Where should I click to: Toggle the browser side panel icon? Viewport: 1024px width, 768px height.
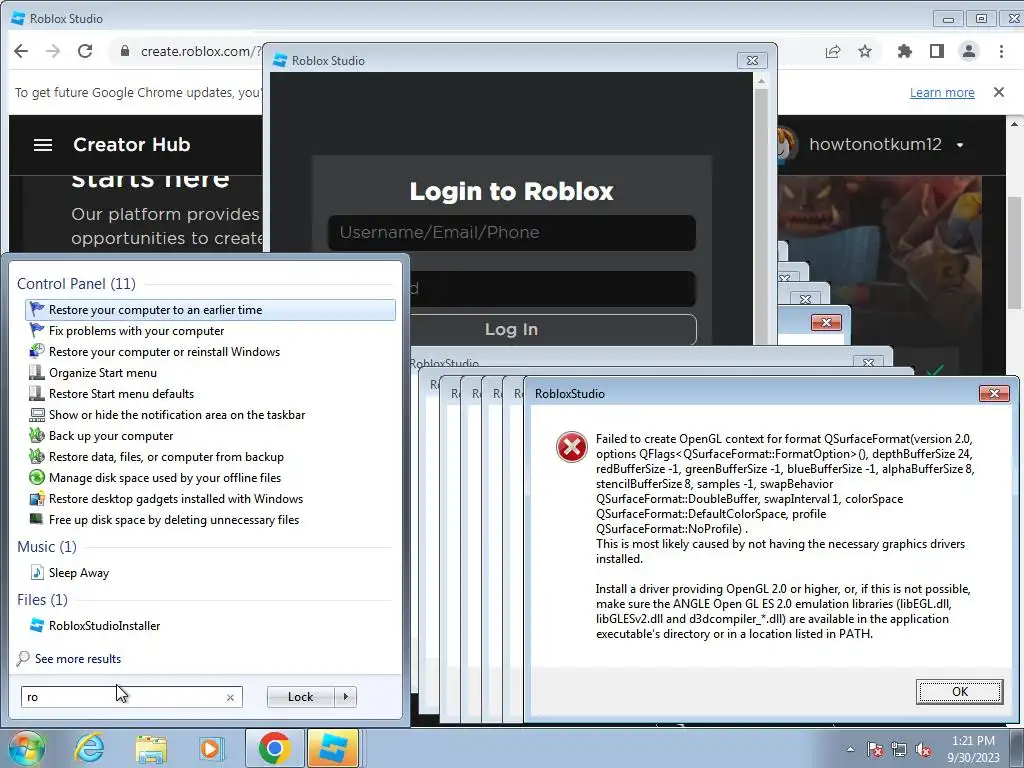coord(936,52)
